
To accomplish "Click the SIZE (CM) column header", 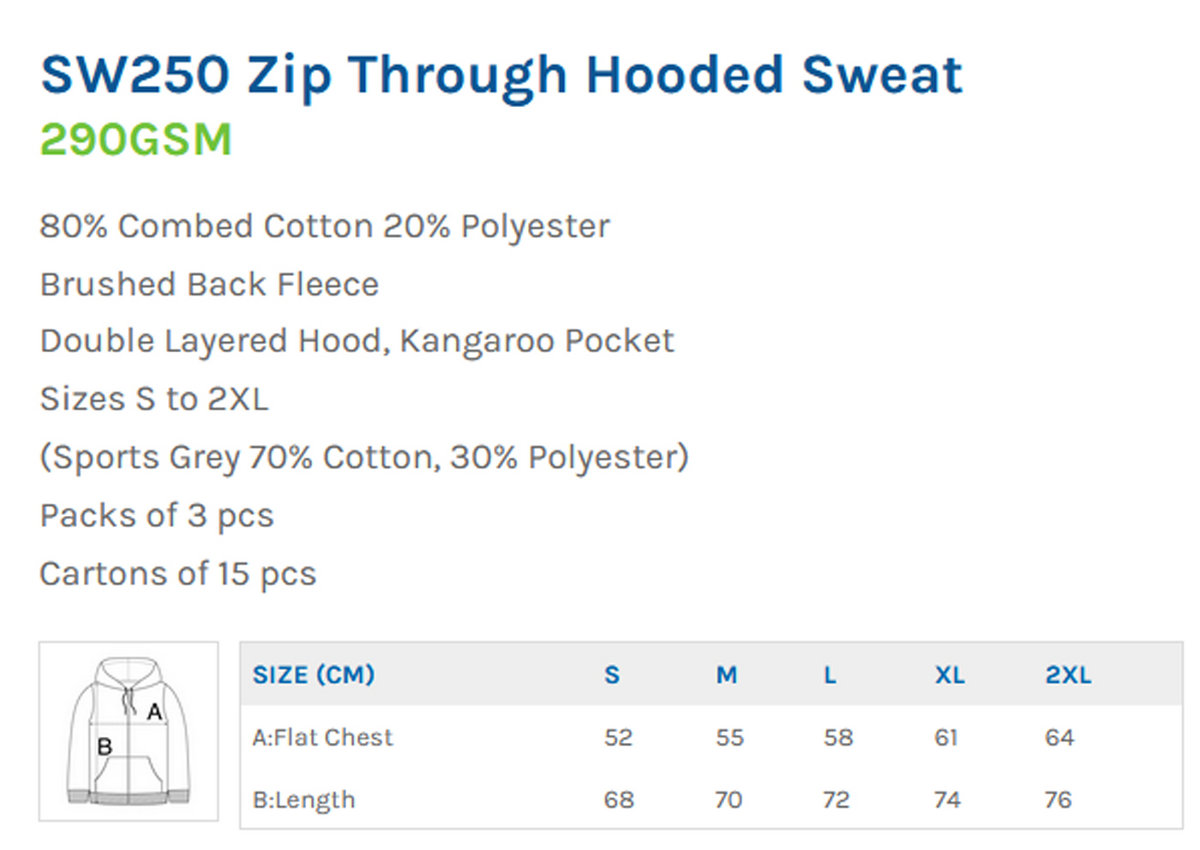I will 314,675.
